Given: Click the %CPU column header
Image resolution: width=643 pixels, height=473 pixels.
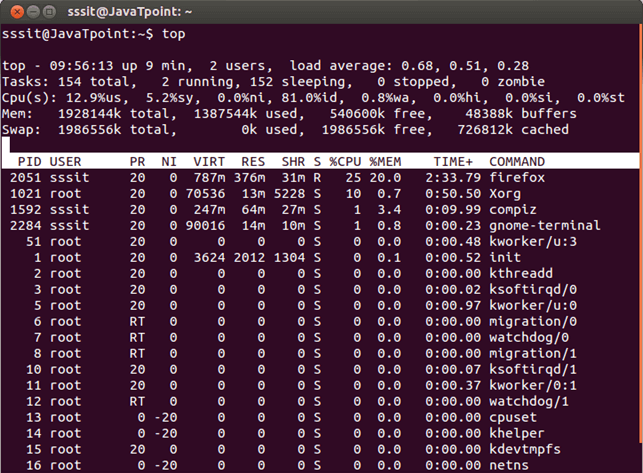Looking at the screenshot, I should (x=345, y=162).
